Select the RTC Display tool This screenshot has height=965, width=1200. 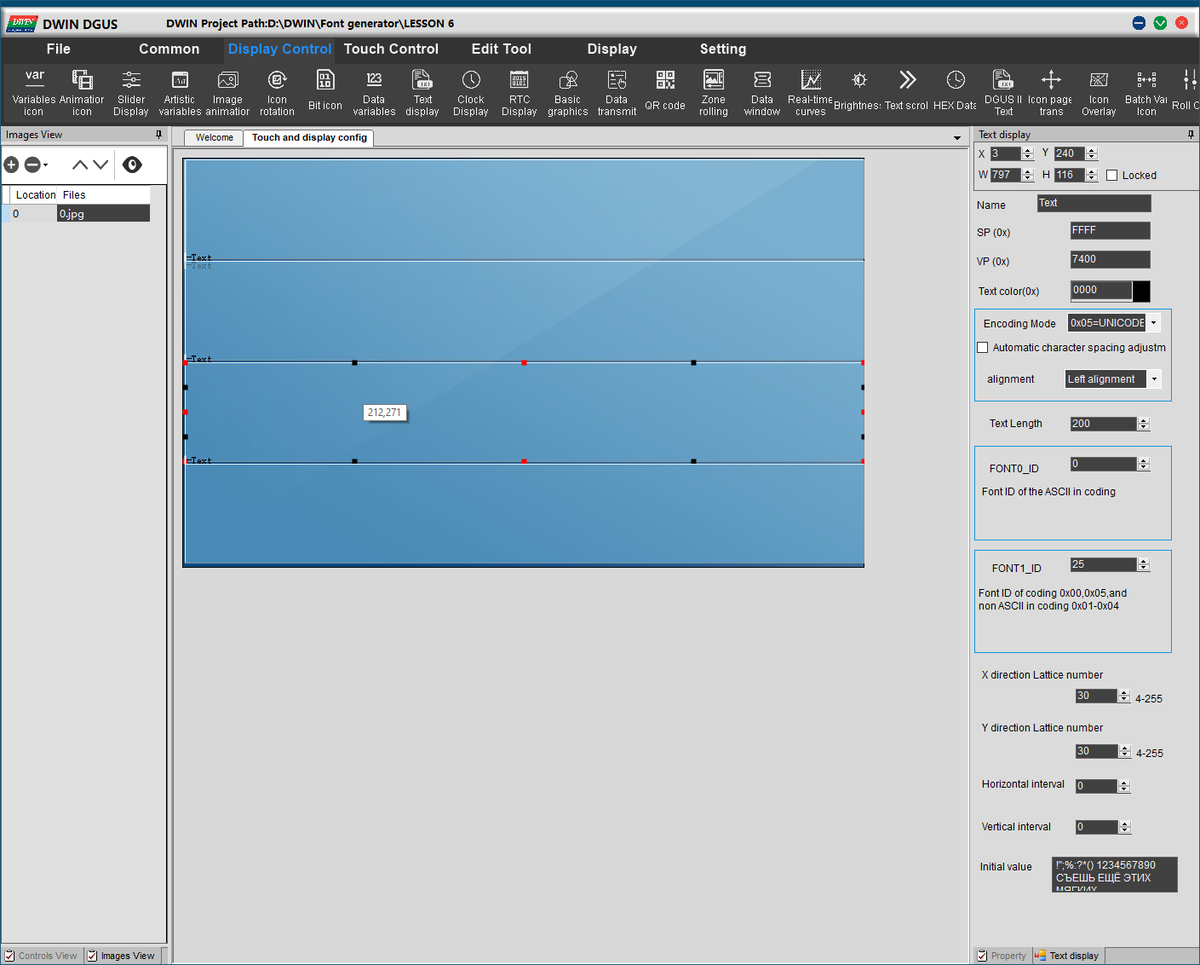coord(519,92)
